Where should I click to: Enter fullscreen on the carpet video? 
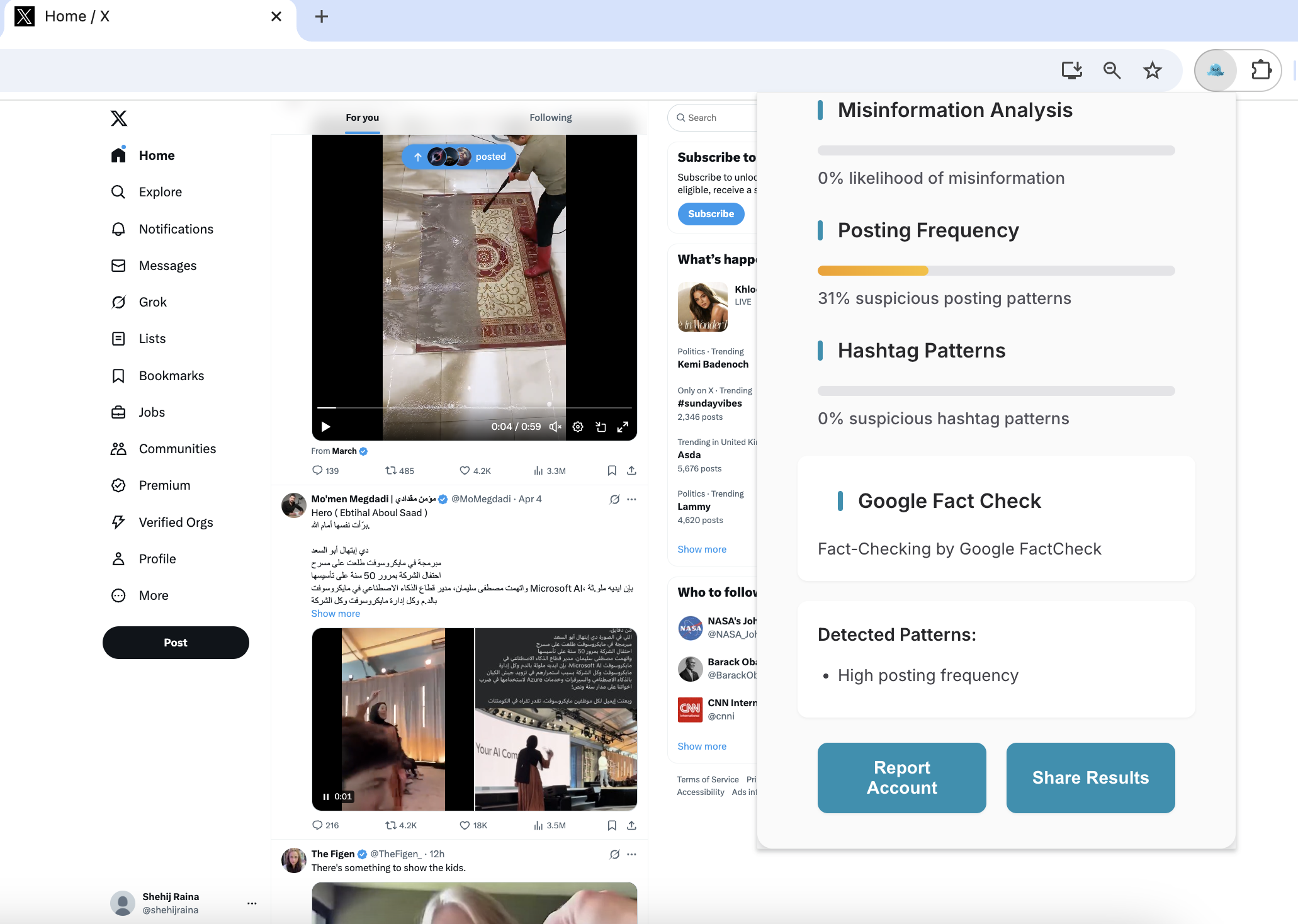(x=623, y=427)
